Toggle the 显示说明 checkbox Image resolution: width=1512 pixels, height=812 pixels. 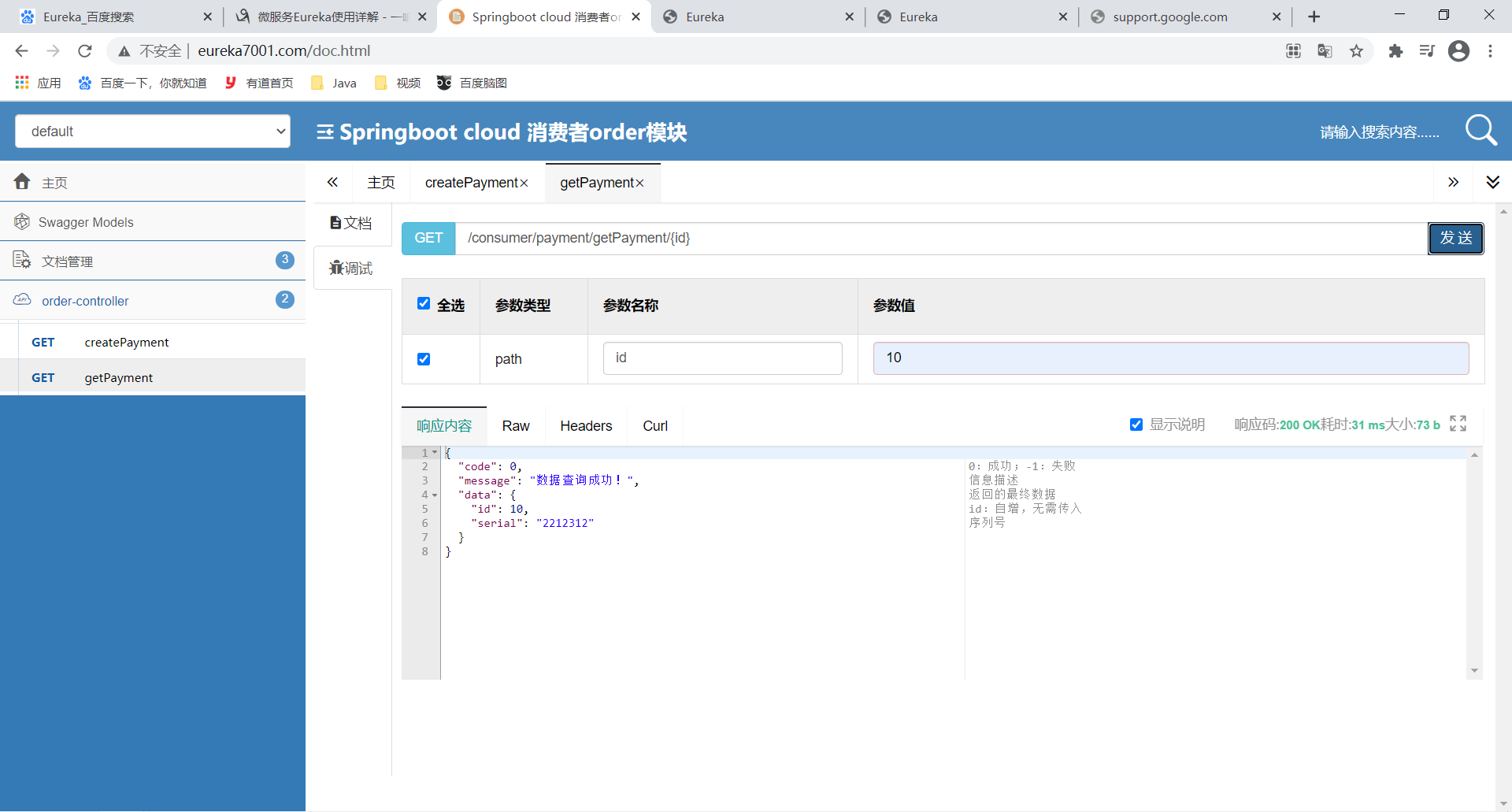[1136, 425]
